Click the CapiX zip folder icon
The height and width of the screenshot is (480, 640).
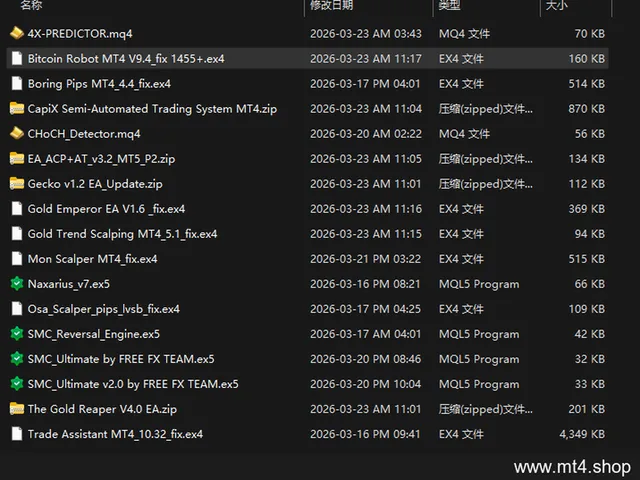click(17, 109)
